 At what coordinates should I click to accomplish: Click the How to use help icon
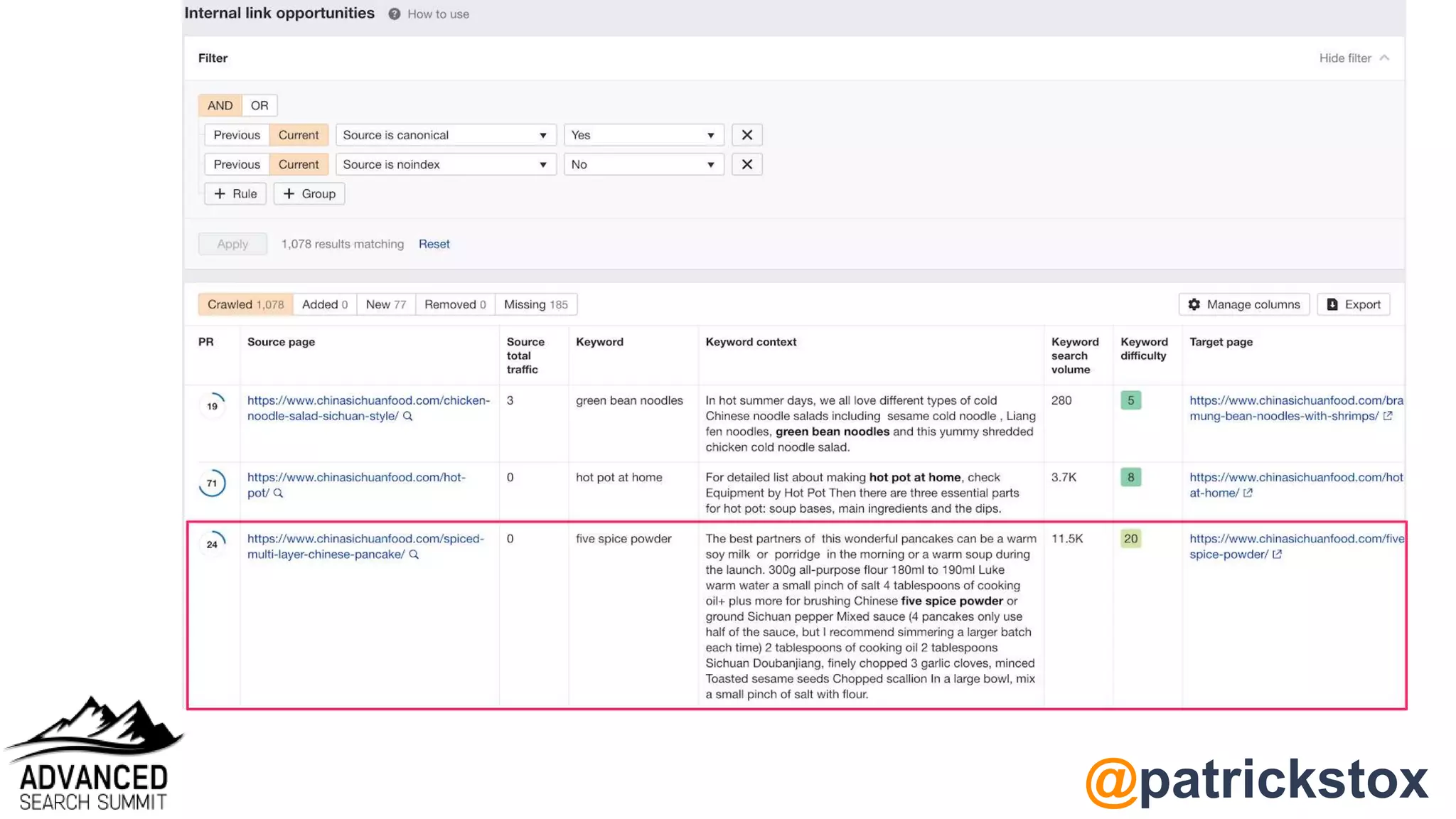point(394,14)
